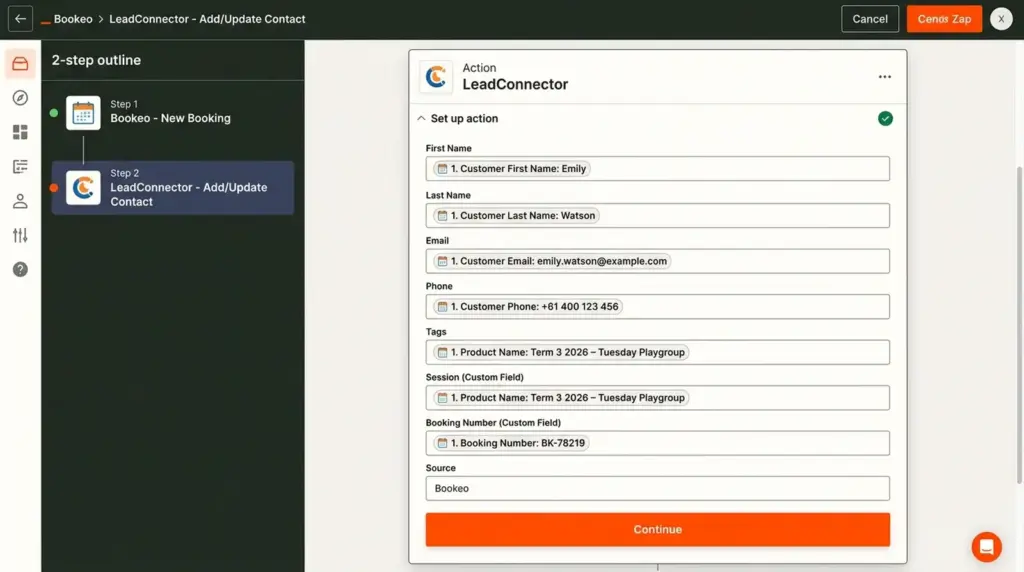The image size is (1024, 572).
Task: Click the 2-step outline heading
Action: pos(96,60)
